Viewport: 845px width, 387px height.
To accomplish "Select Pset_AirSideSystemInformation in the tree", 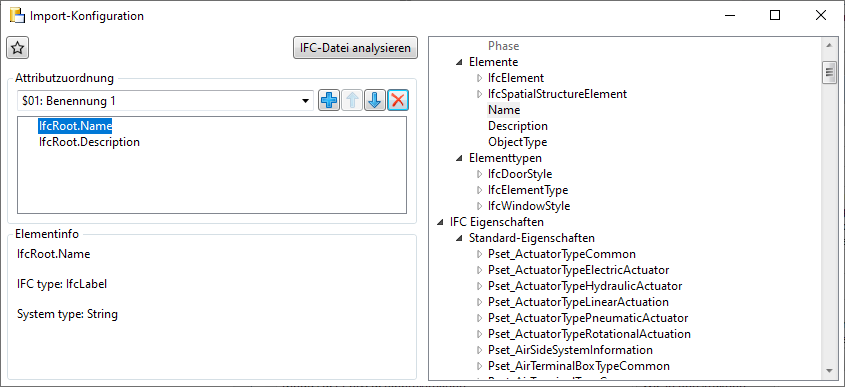I will click(x=570, y=350).
